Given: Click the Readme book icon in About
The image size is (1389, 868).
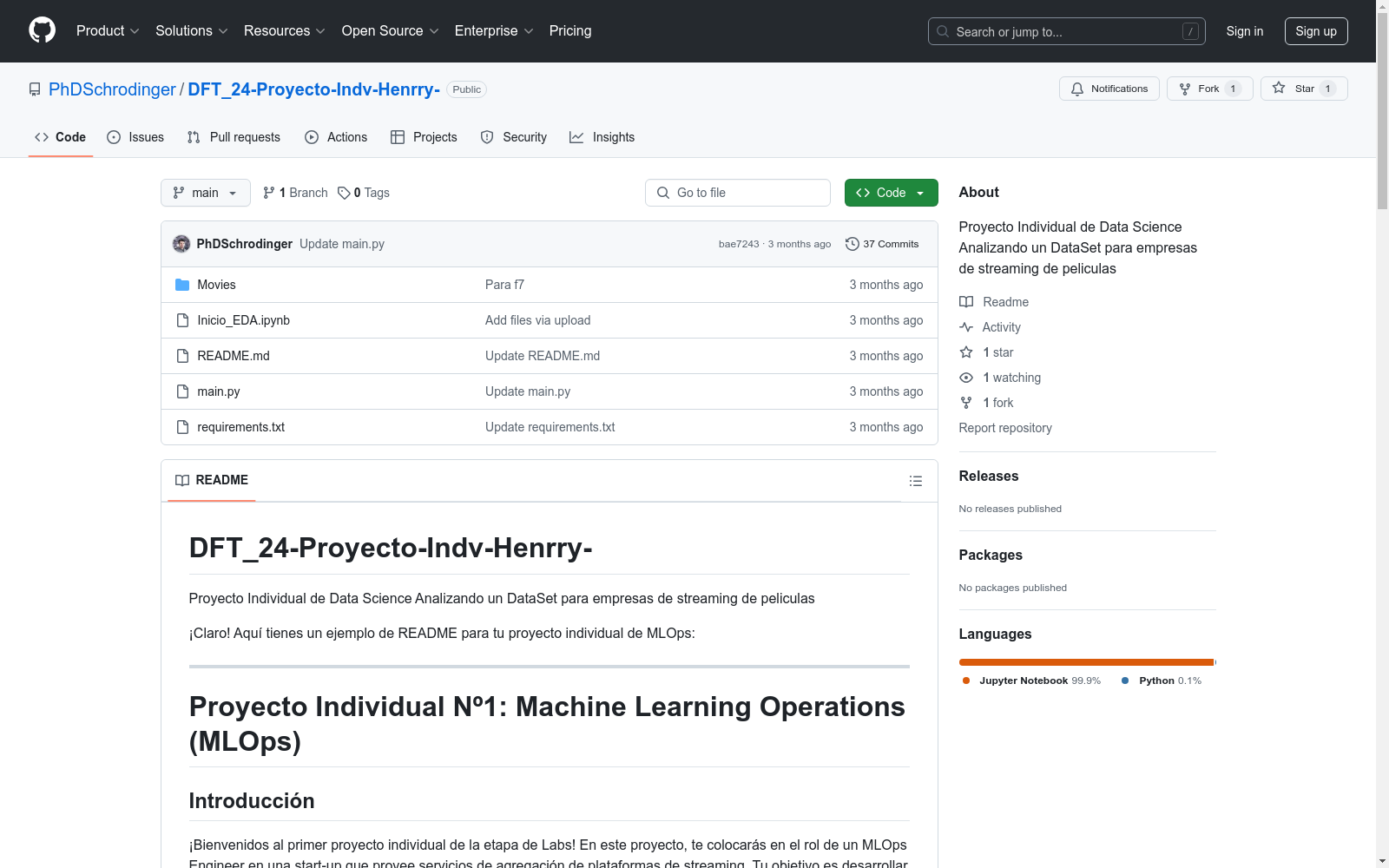Looking at the screenshot, I should 966,302.
